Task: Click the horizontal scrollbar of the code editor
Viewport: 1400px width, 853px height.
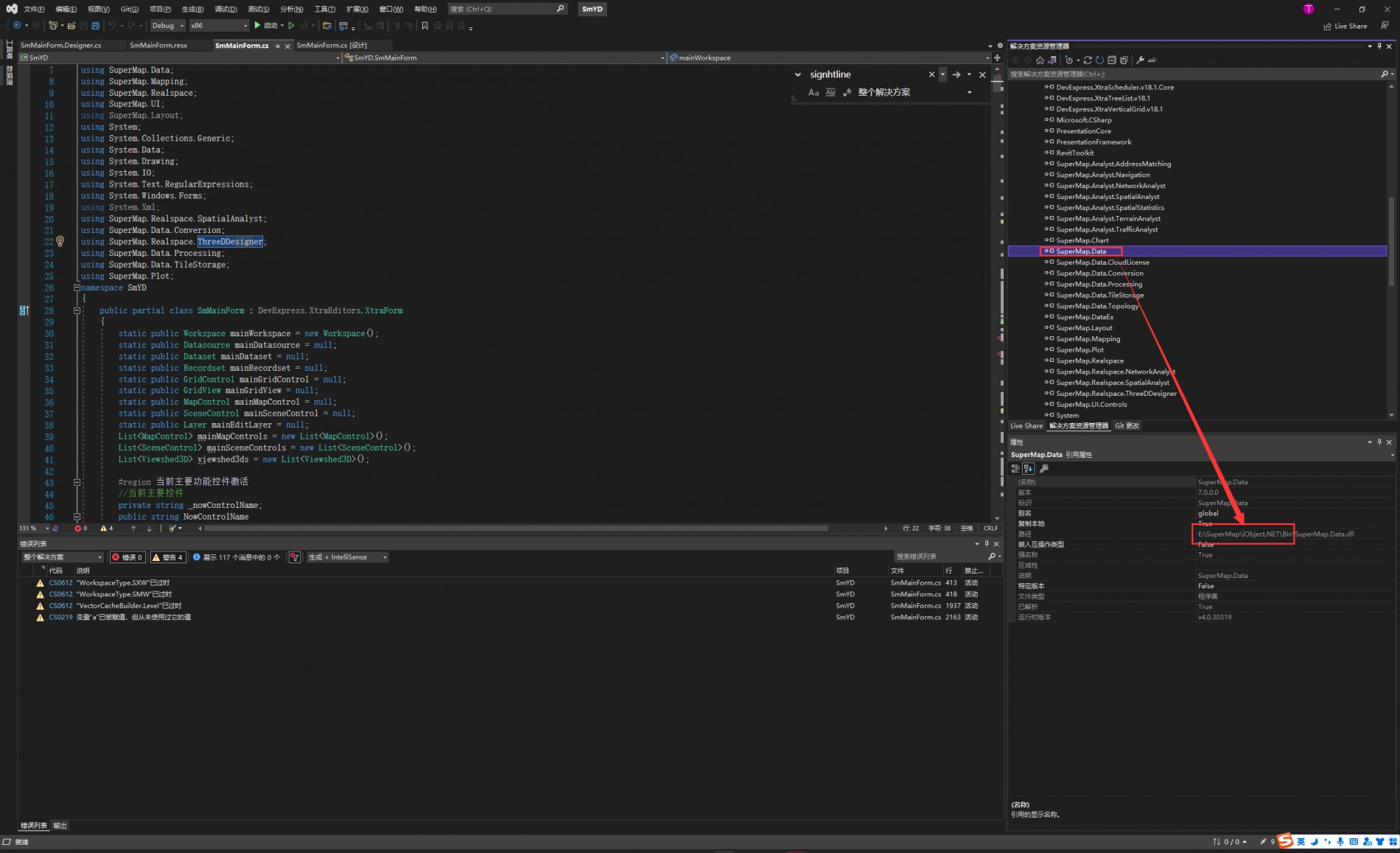Action: coord(516,528)
